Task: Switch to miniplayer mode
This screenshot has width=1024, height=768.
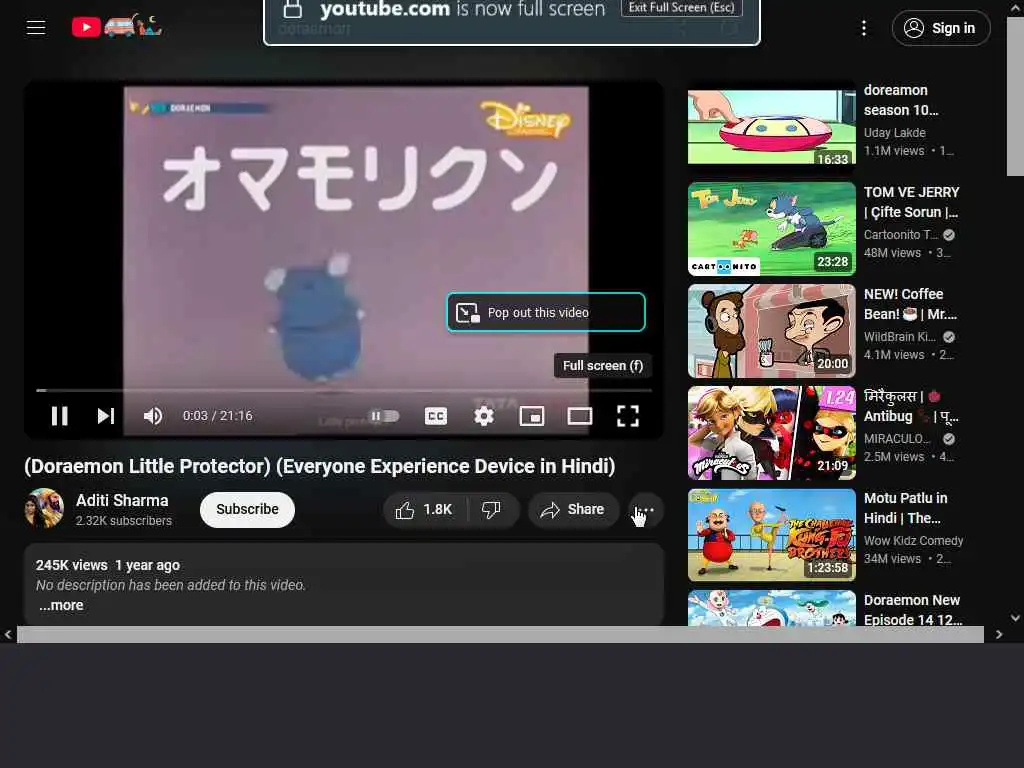Action: coord(532,416)
